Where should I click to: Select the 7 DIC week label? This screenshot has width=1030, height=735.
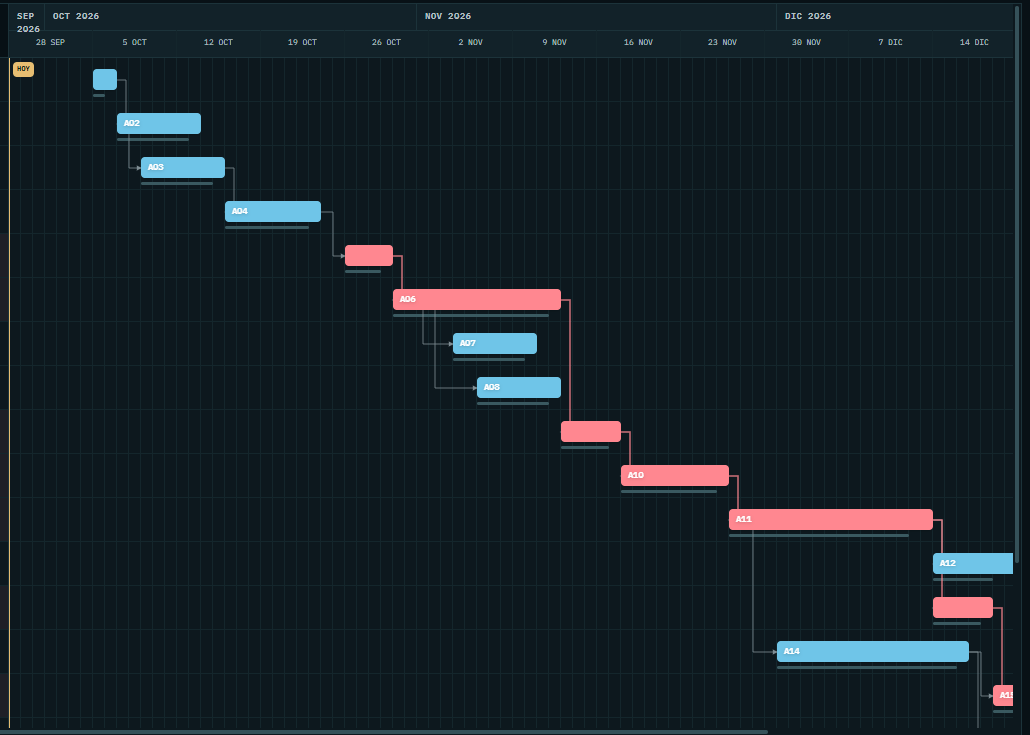pyautogui.click(x=891, y=43)
